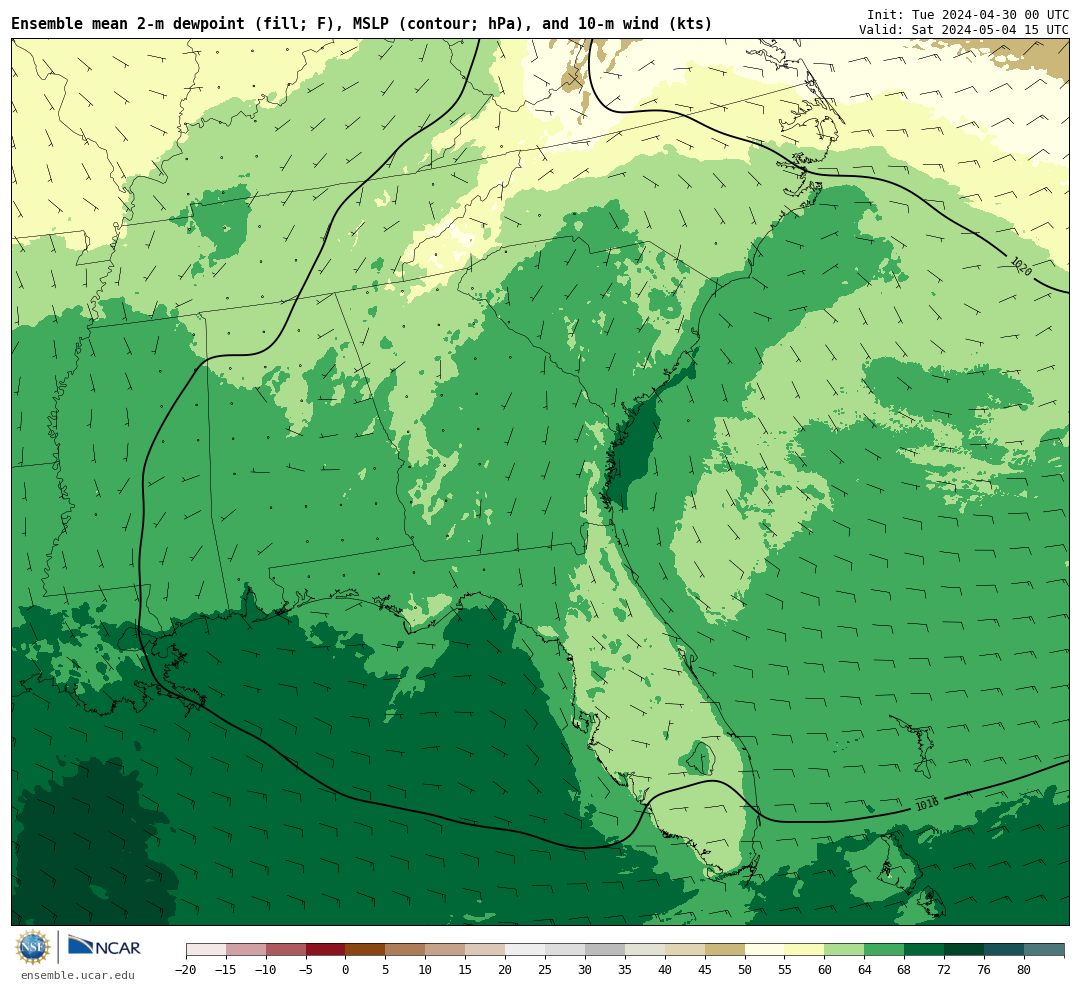
Task: Click the dark red swatch between -5 and 0
Action: coord(326,950)
